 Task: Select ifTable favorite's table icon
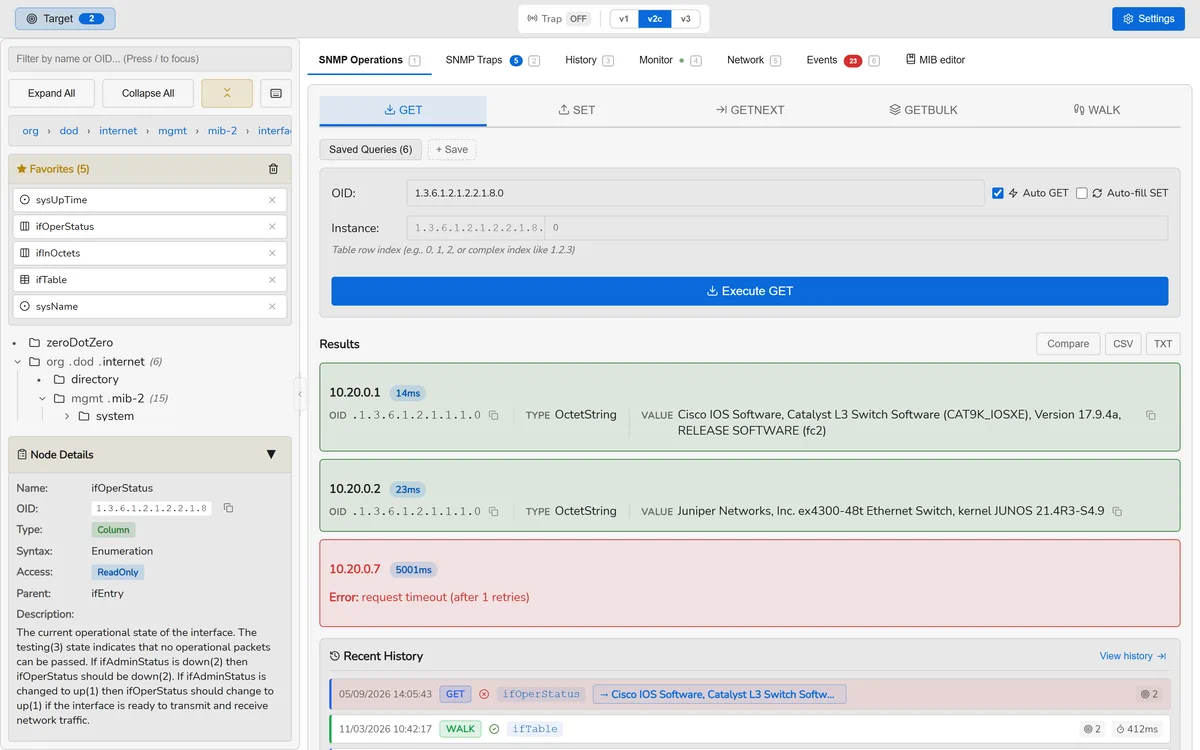25,280
